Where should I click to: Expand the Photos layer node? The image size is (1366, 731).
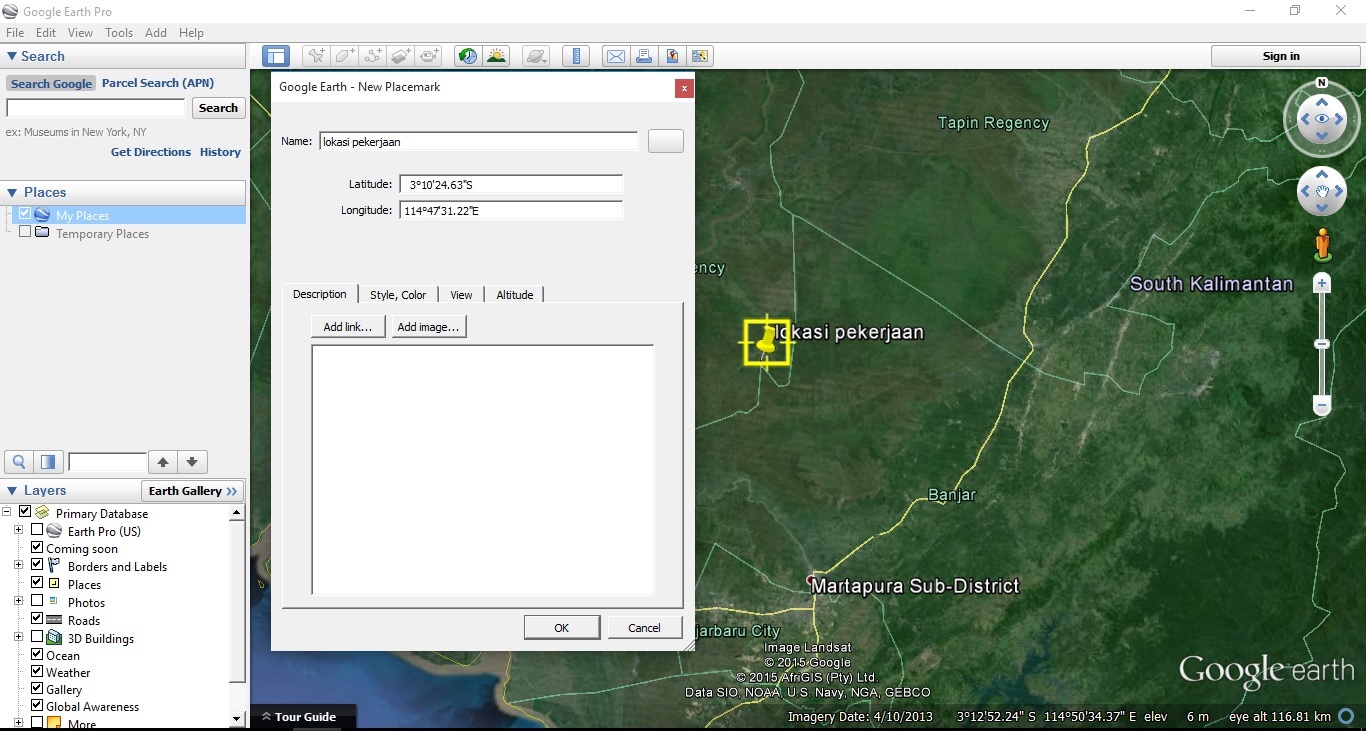coord(19,602)
